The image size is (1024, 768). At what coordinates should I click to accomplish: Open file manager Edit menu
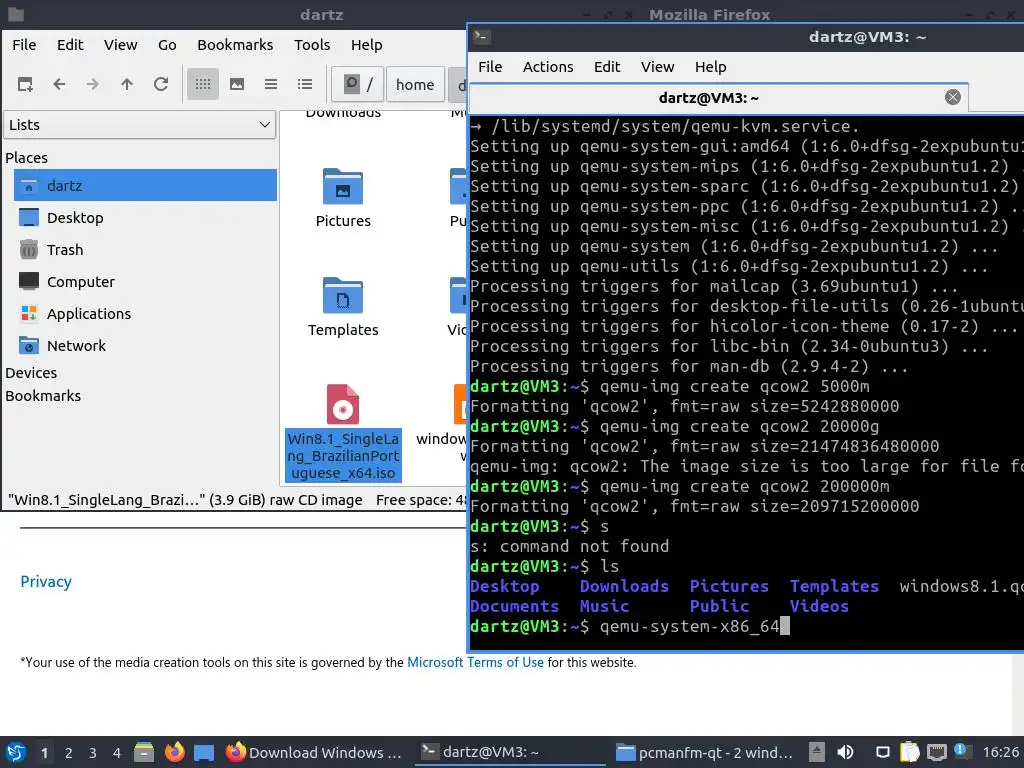[70, 44]
